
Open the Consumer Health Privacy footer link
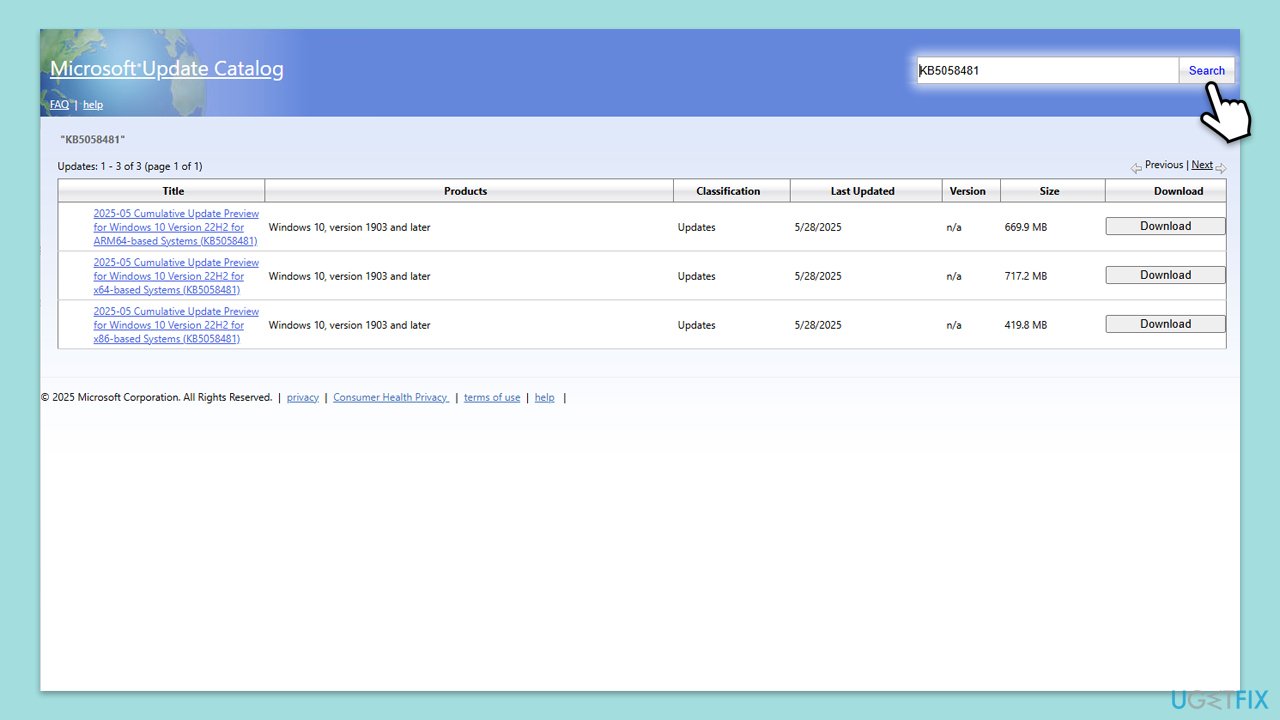point(390,398)
